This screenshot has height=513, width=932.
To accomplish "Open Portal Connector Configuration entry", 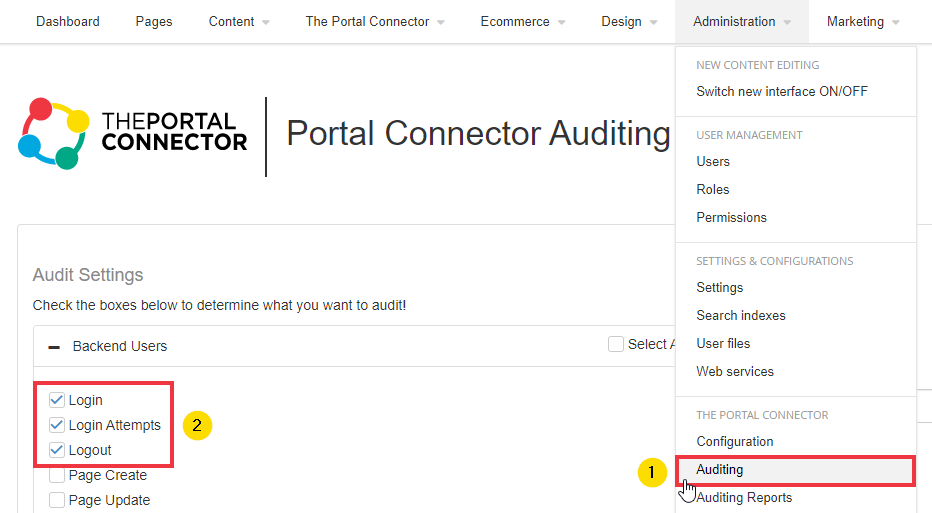I will [735, 442].
